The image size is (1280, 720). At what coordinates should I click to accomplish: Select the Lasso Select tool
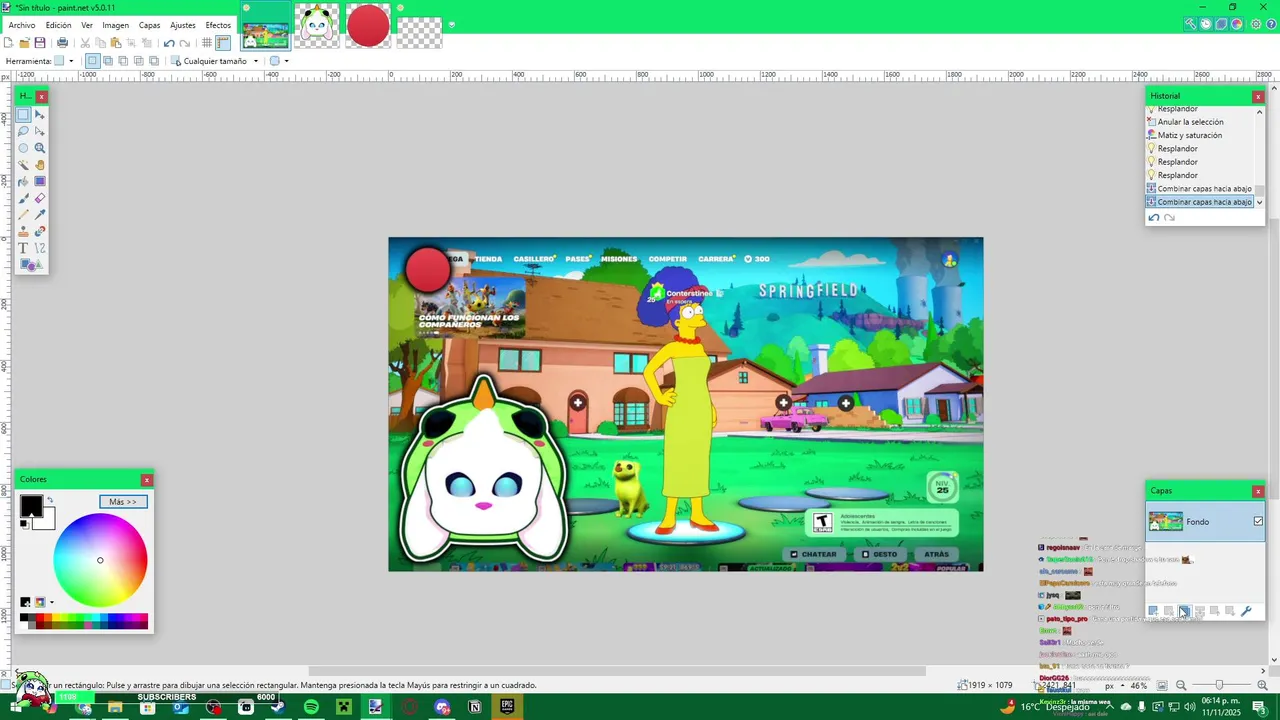coord(23,131)
